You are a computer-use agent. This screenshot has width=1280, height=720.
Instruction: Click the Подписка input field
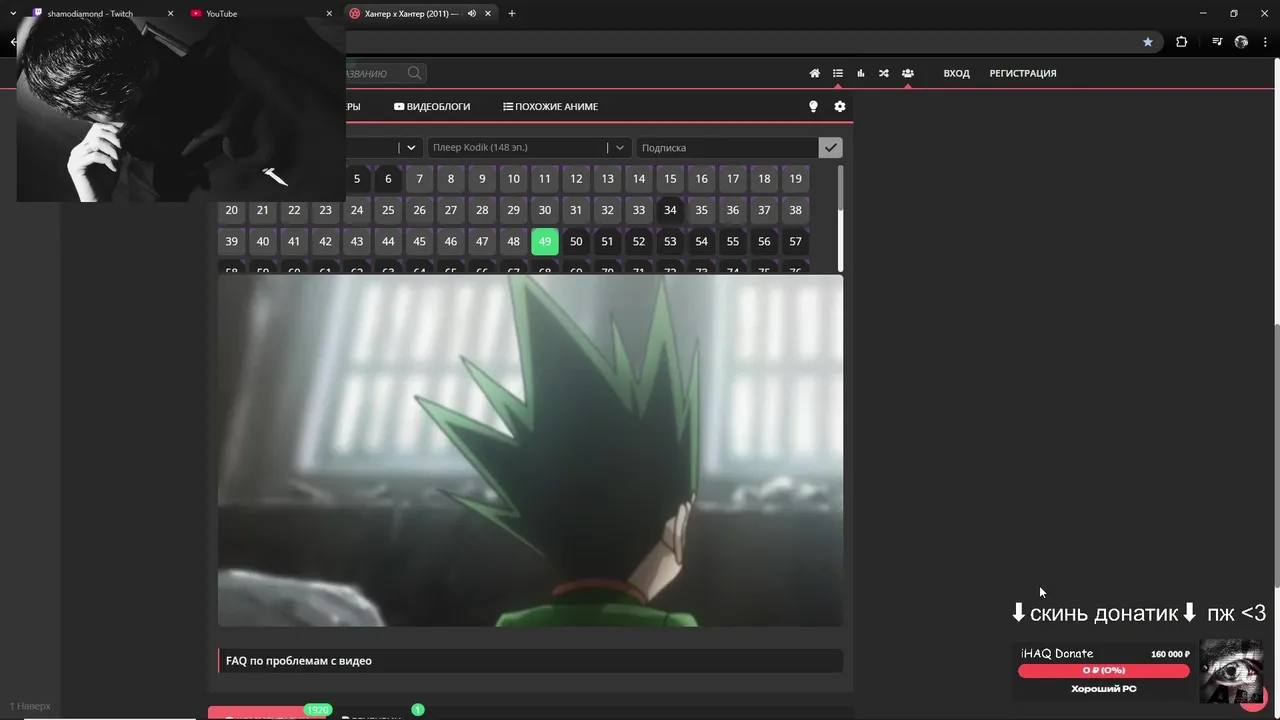pyautogui.click(x=727, y=147)
